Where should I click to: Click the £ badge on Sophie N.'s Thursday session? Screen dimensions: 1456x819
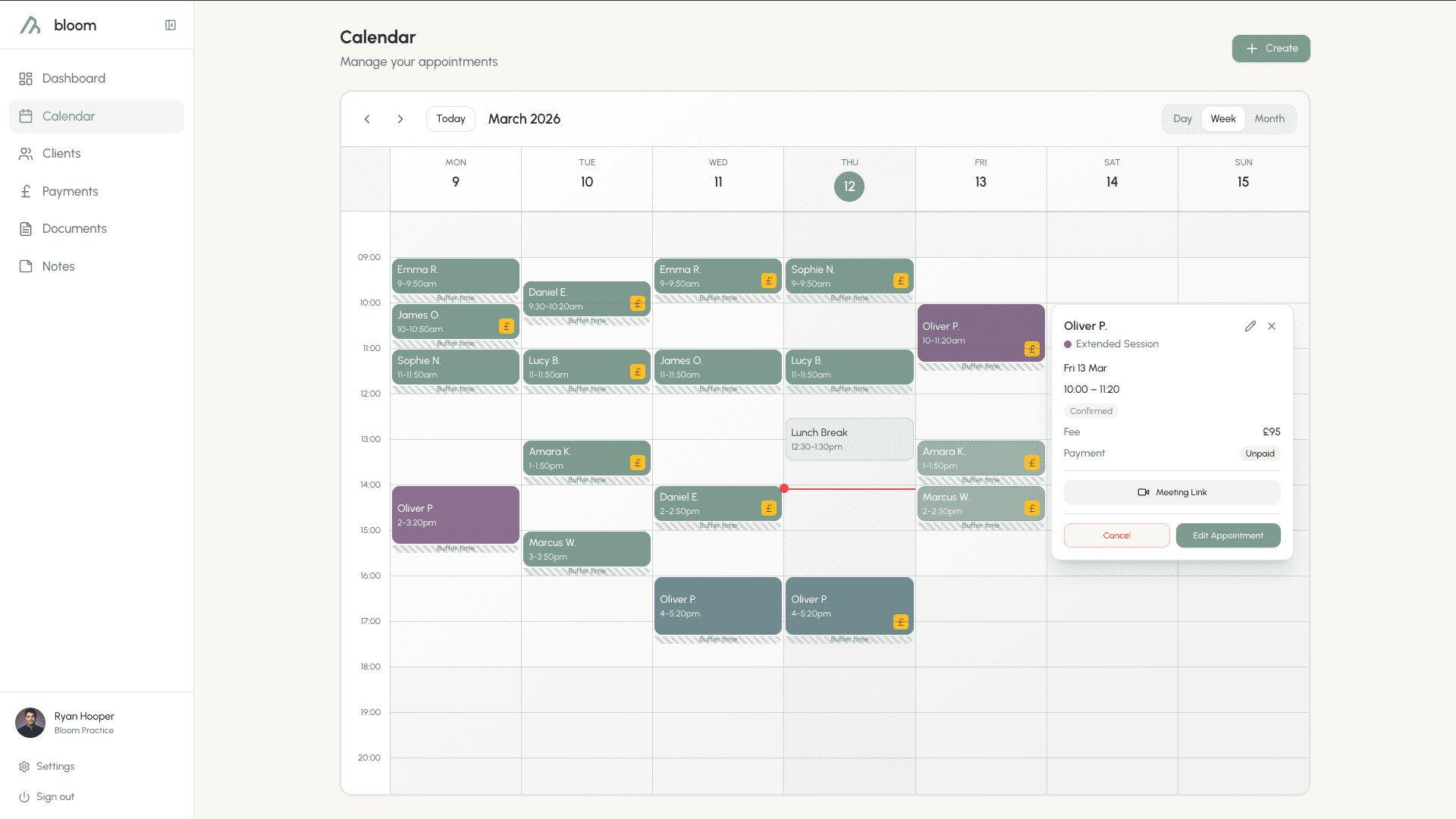(x=901, y=280)
